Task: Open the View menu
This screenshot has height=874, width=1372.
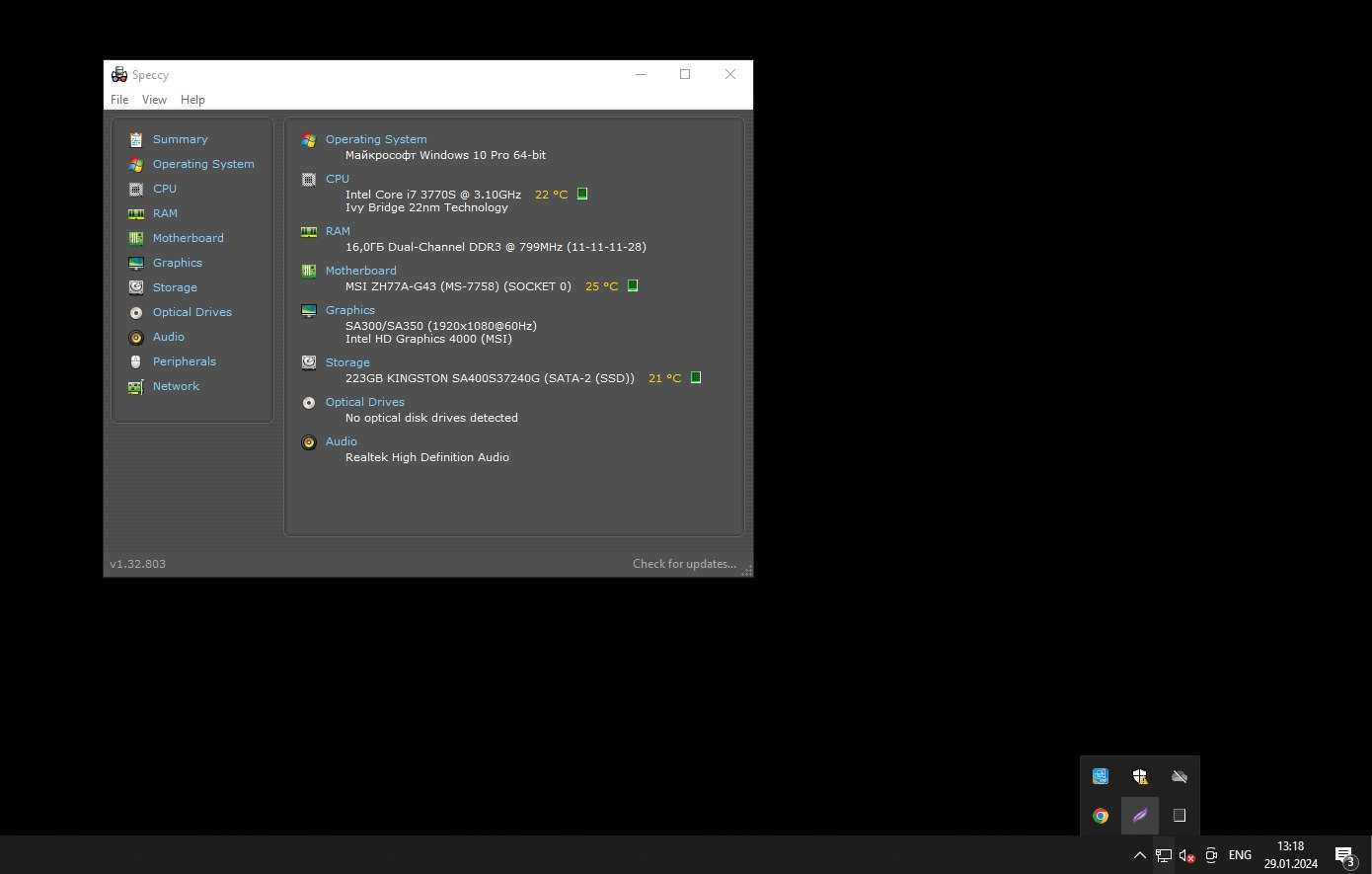Action: pyautogui.click(x=154, y=100)
